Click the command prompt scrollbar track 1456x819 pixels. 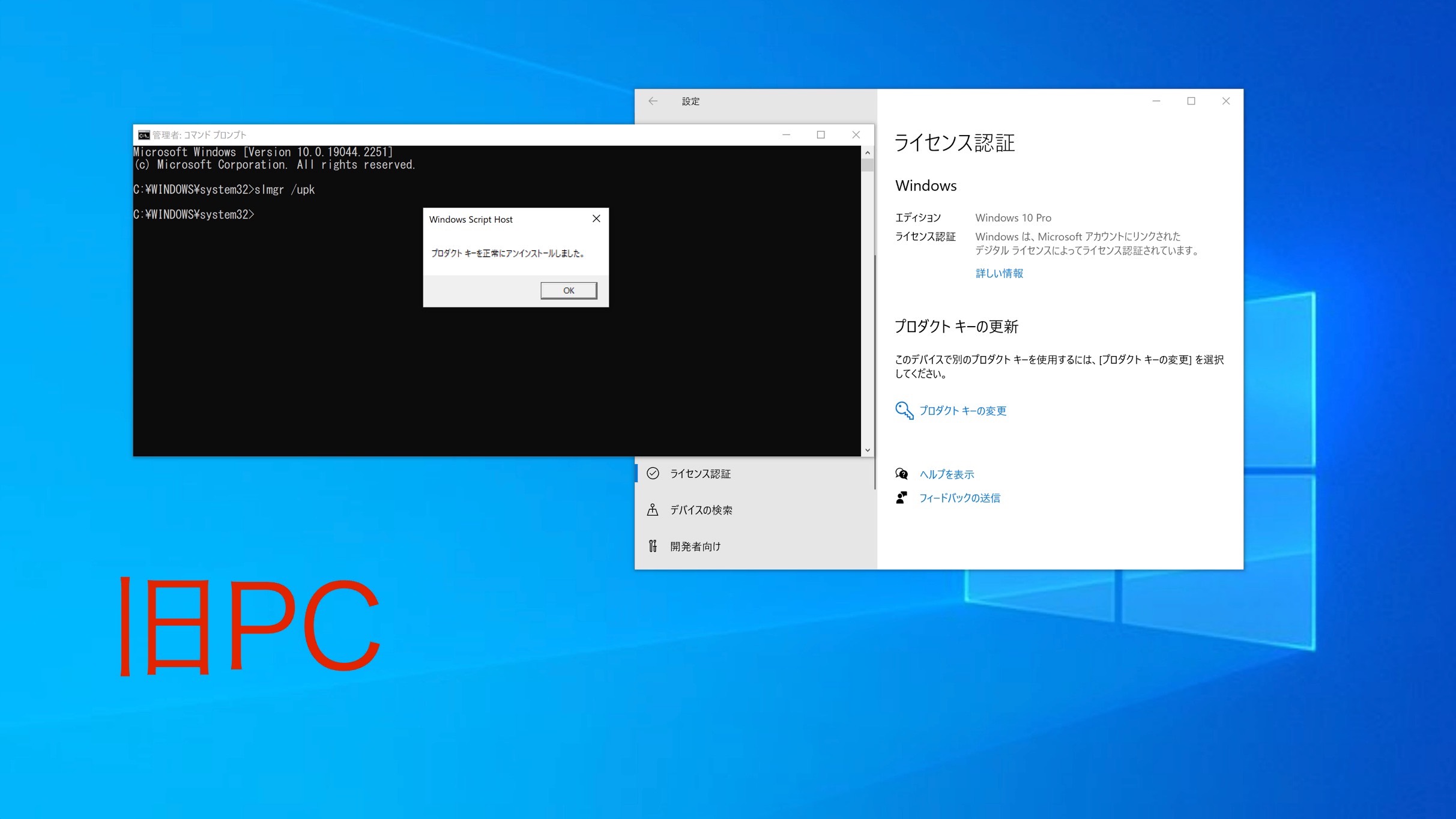tap(867, 300)
